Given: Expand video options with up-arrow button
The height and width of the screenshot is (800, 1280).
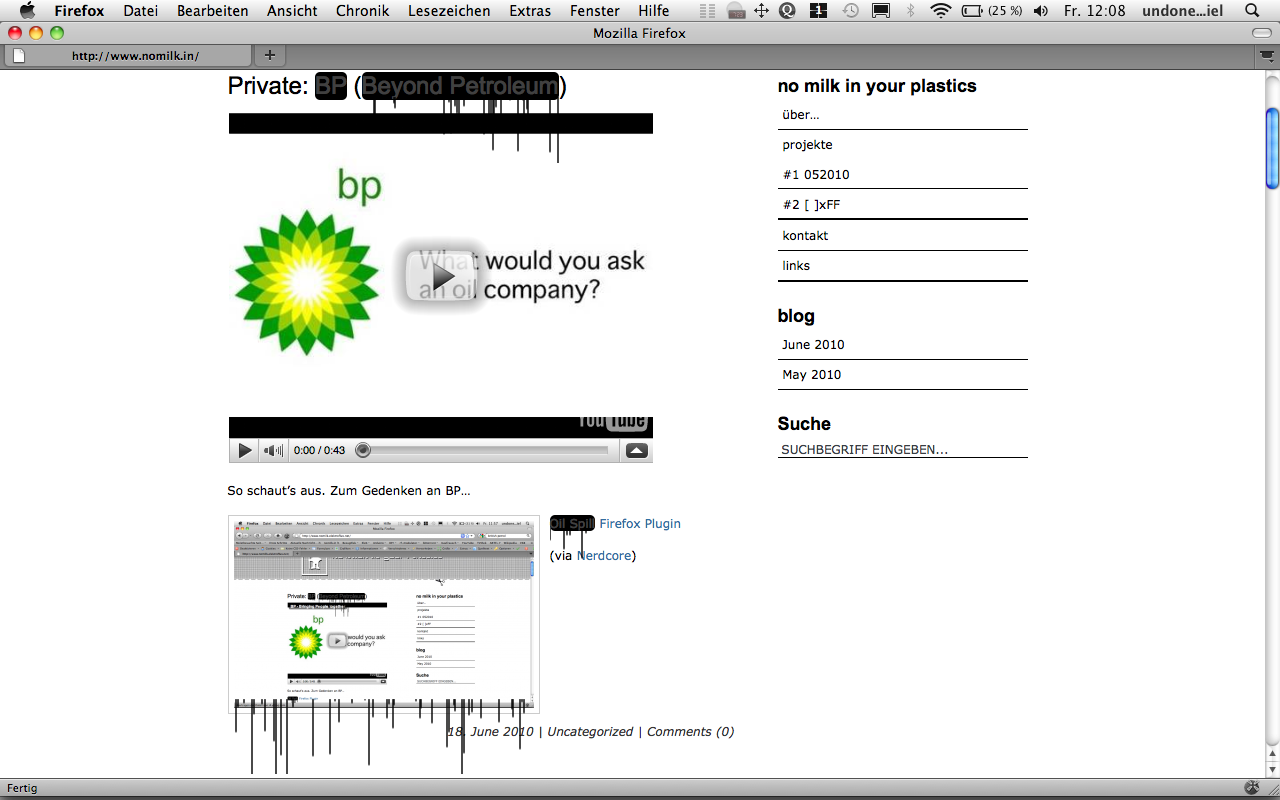Looking at the screenshot, I should 636,451.
